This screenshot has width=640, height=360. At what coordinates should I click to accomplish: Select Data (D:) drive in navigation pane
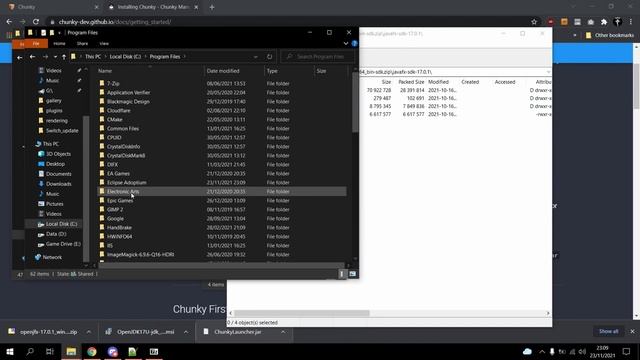56,234
